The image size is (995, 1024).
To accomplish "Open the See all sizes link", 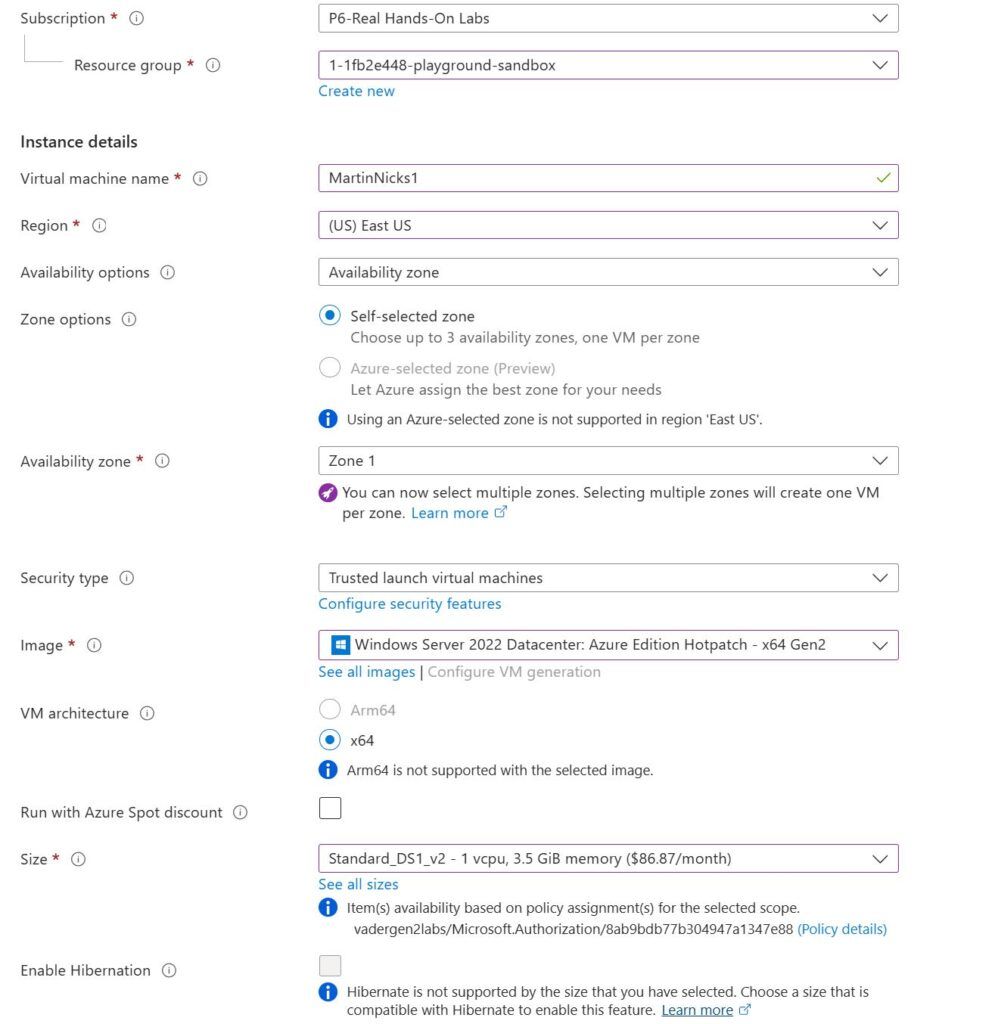I will [358, 884].
